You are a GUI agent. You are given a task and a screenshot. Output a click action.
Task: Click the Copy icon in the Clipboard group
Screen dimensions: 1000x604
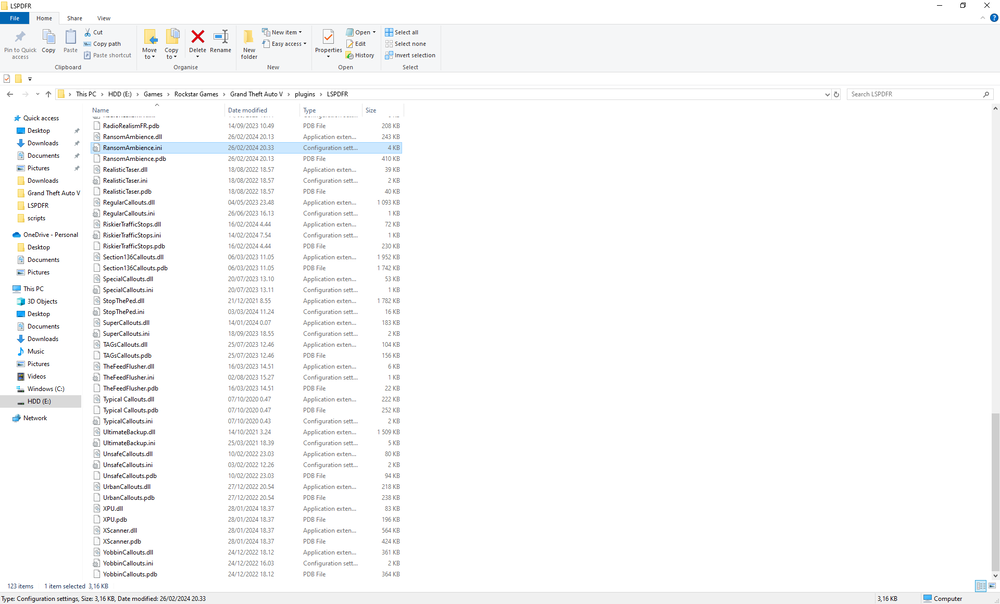[x=48, y=38]
